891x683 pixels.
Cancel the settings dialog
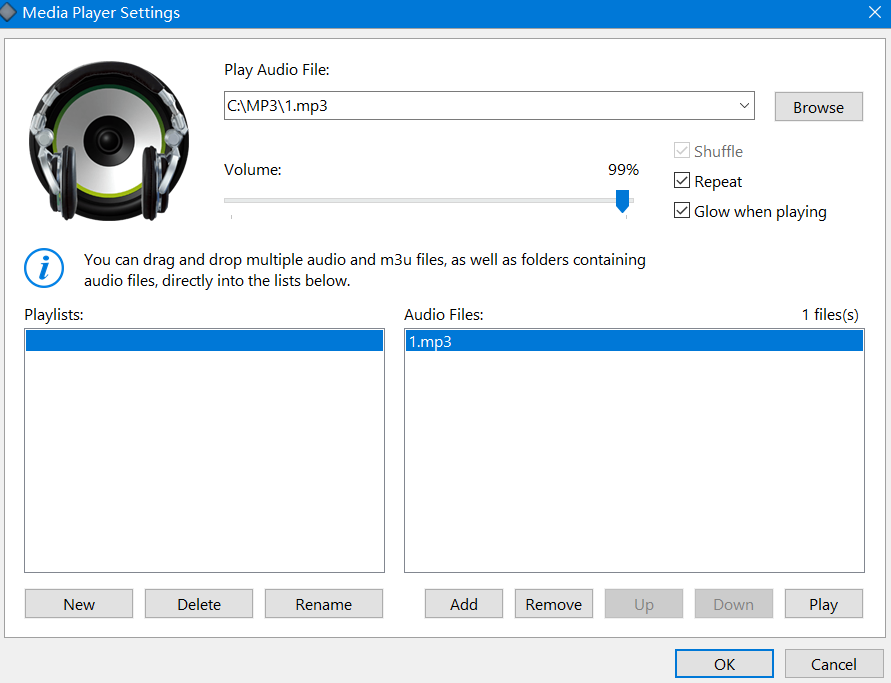coord(833,664)
